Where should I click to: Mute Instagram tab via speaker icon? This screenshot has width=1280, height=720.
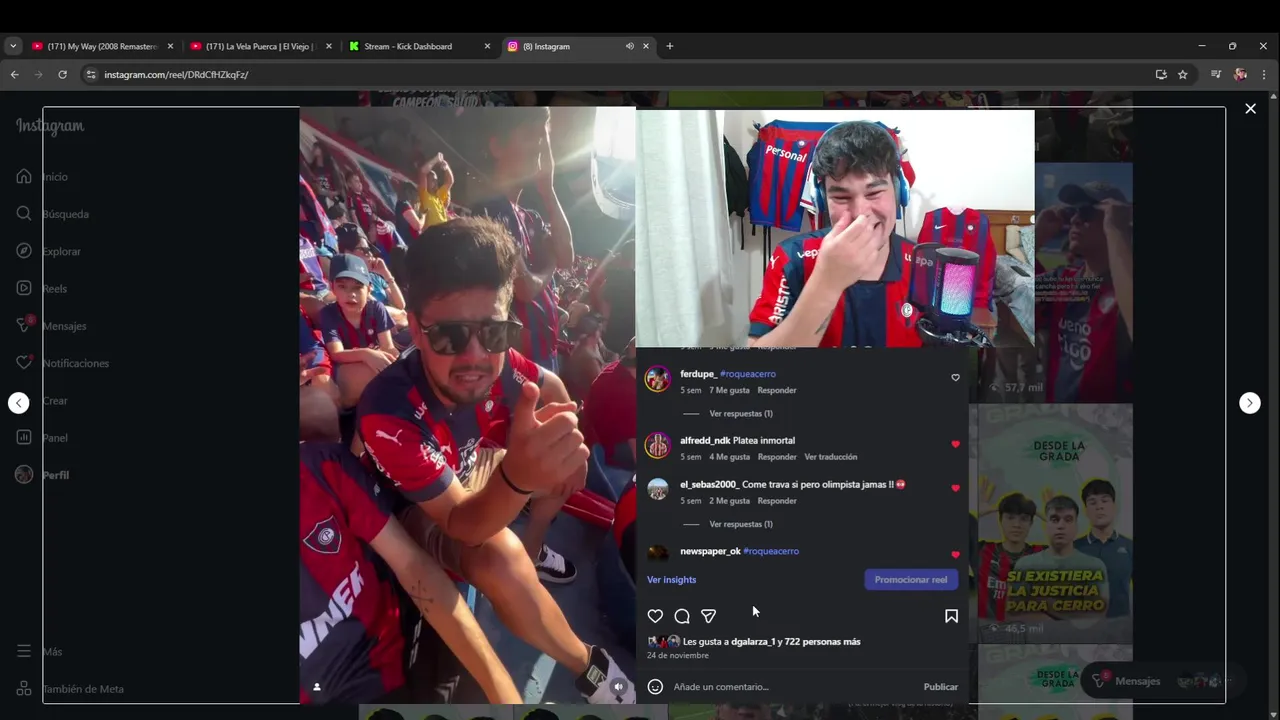[629, 46]
